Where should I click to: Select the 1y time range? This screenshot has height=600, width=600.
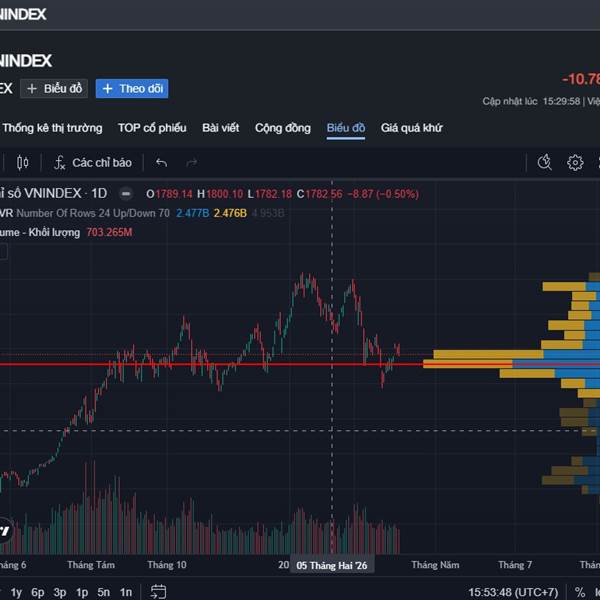pyautogui.click(x=16, y=592)
